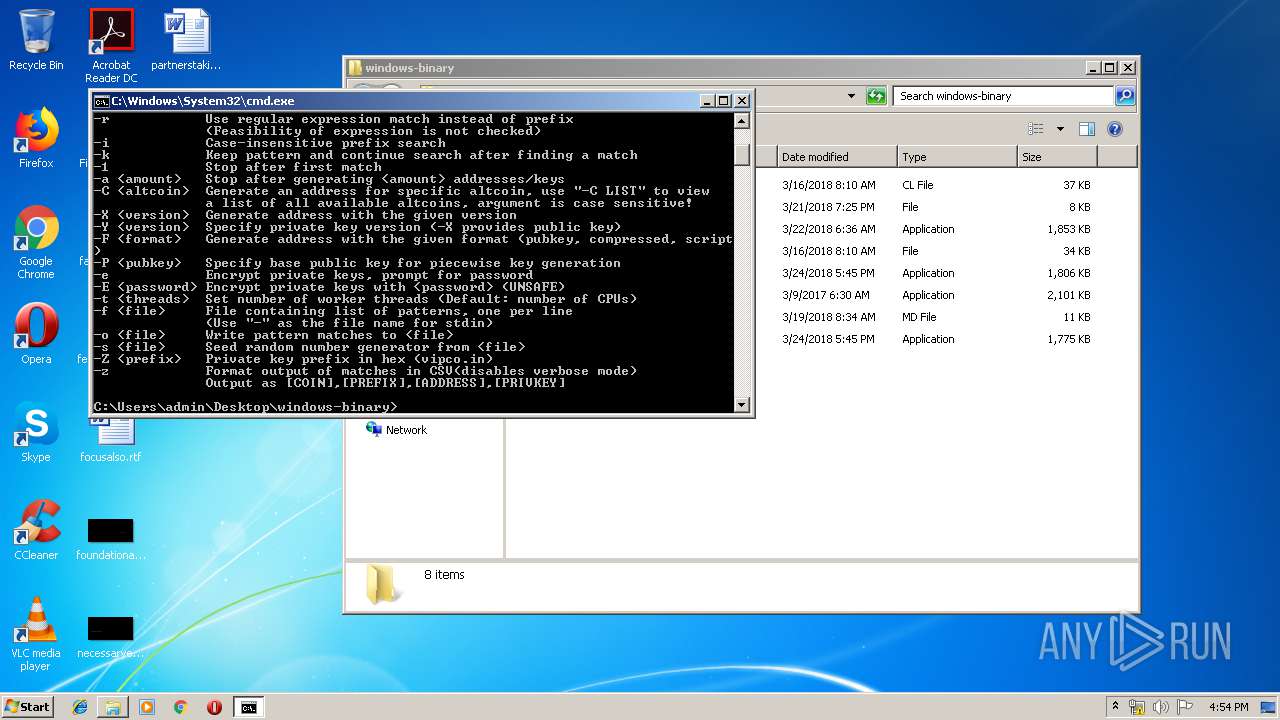Open Windows Media Player from taskbar

[x=147, y=707]
